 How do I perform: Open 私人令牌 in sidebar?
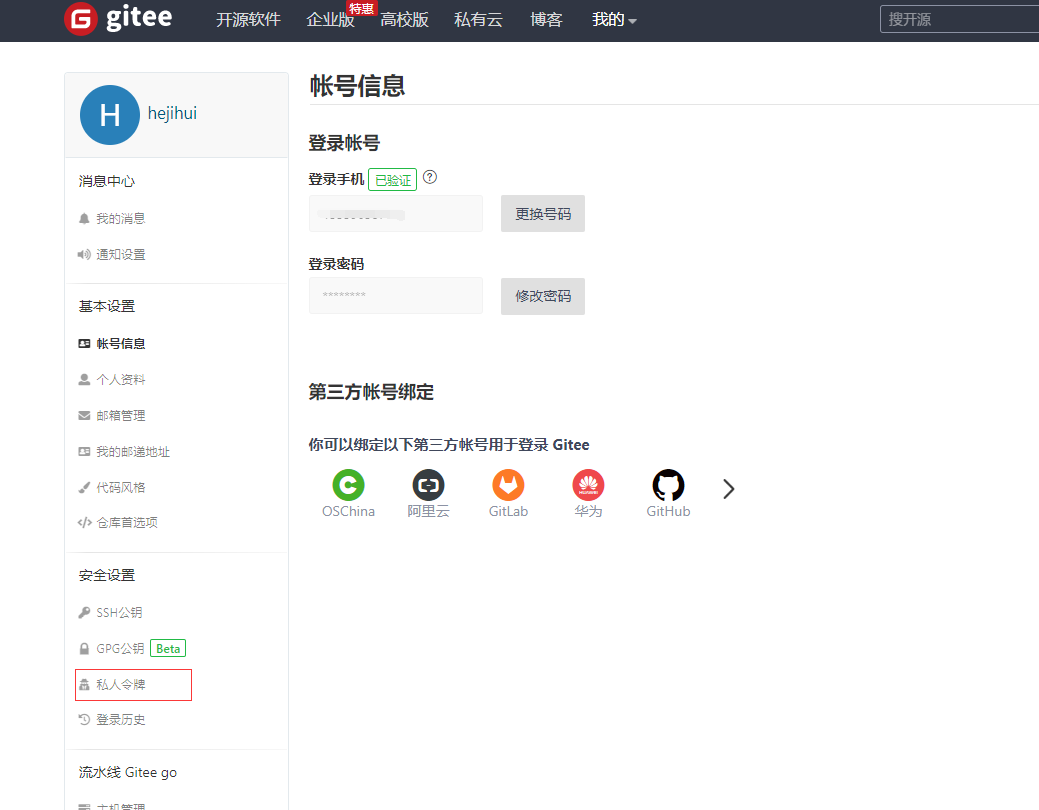pos(121,685)
